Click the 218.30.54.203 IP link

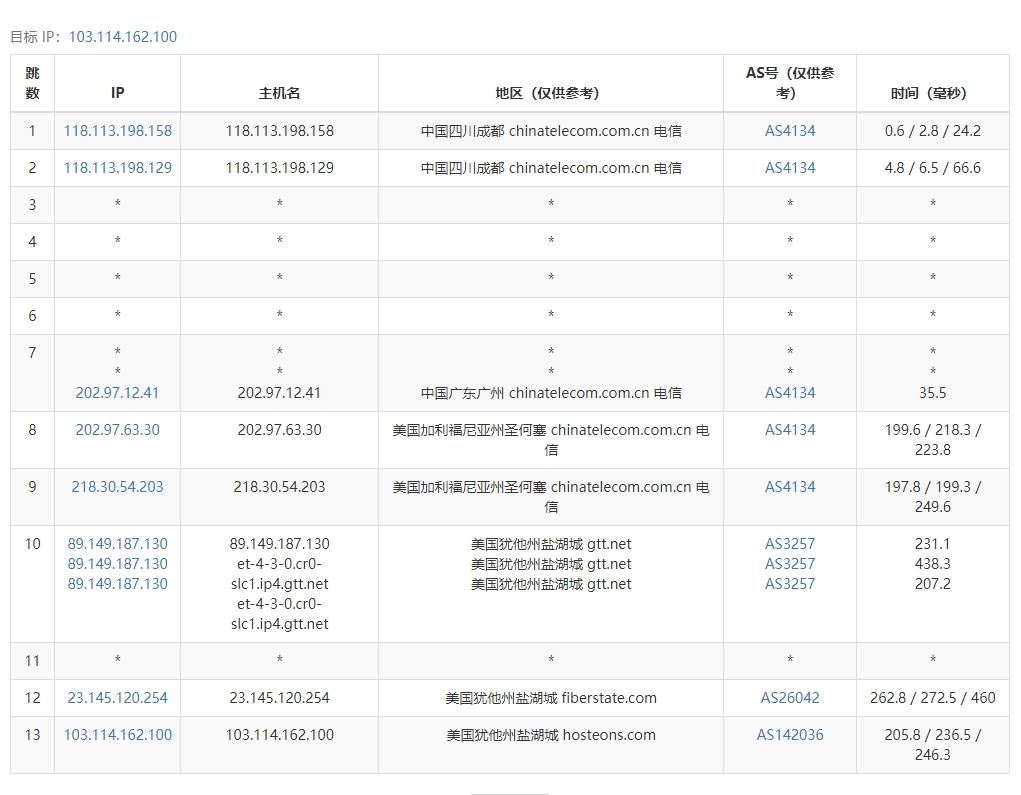coord(117,487)
